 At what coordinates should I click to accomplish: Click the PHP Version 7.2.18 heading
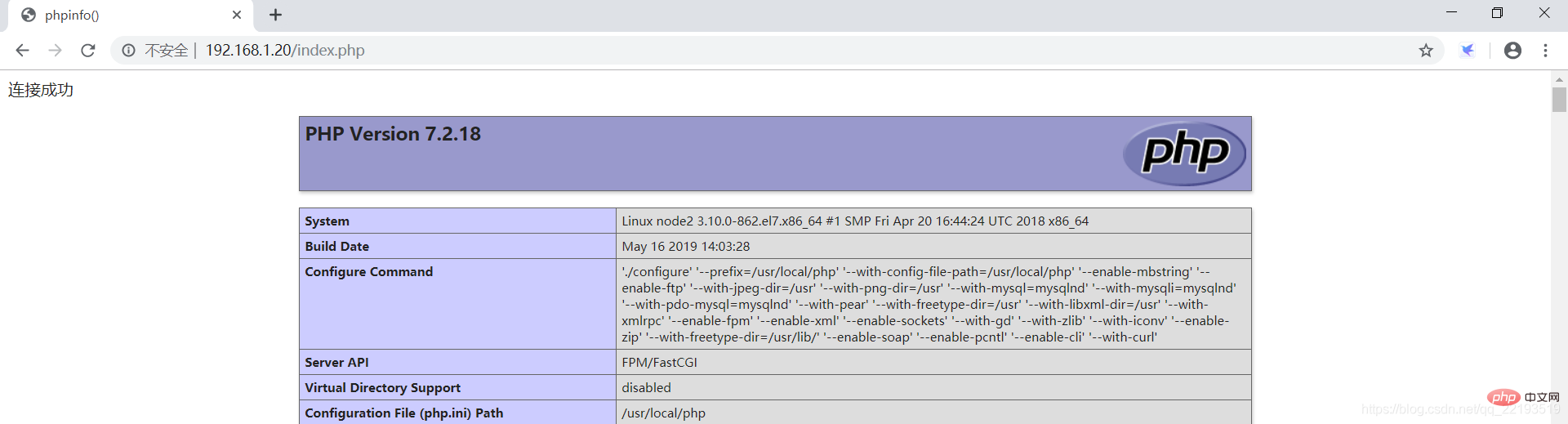click(x=393, y=134)
